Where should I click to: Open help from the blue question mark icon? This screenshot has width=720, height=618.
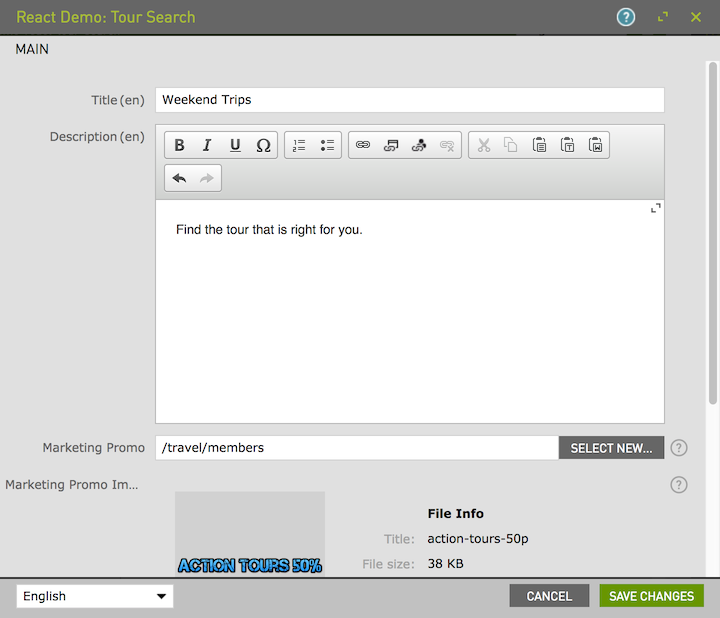(625, 17)
